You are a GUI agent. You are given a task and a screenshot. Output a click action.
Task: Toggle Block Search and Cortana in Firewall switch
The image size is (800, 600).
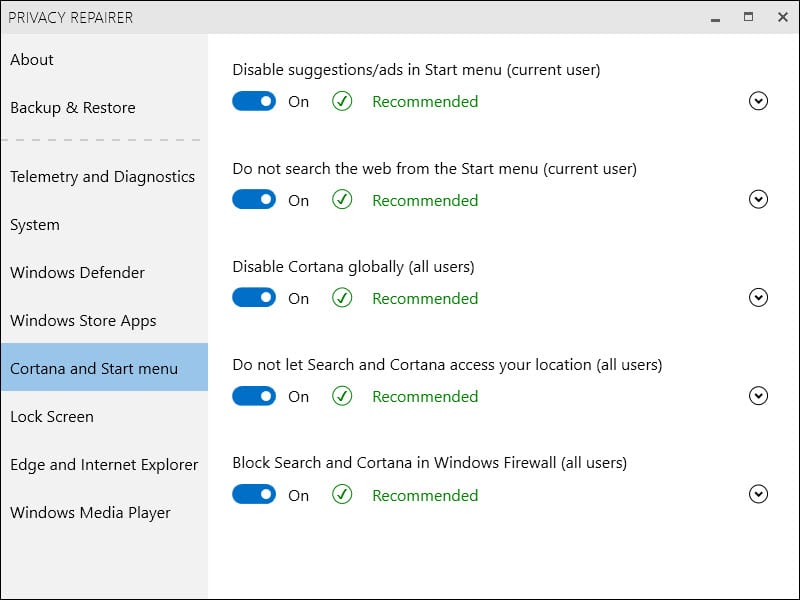(x=254, y=494)
